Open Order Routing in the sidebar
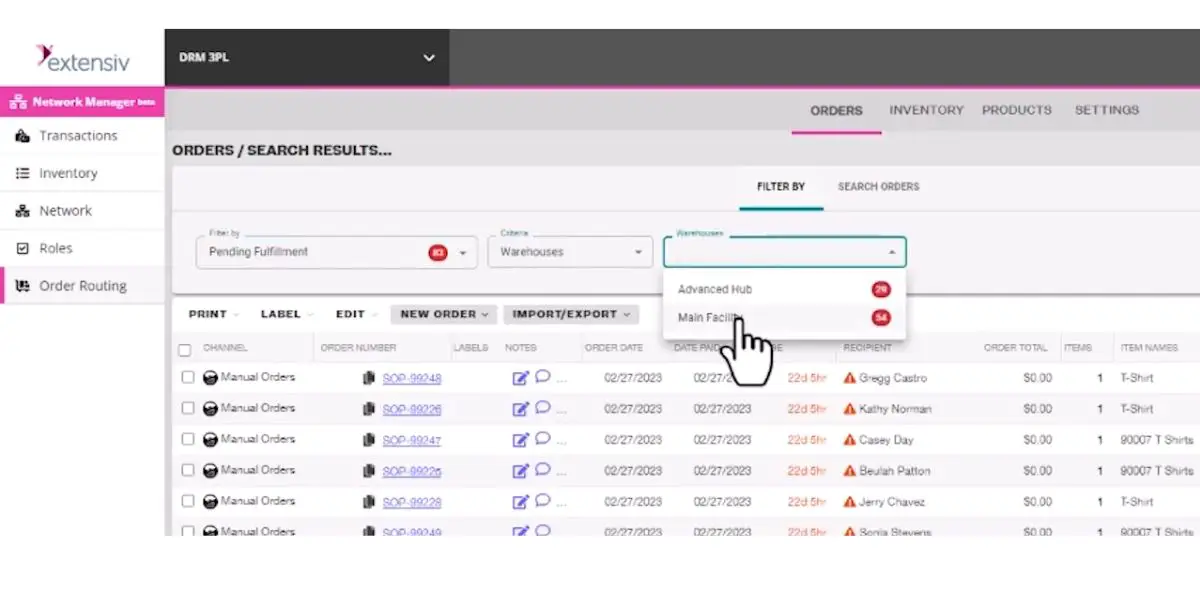 pyautogui.click(x=82, y=286)
